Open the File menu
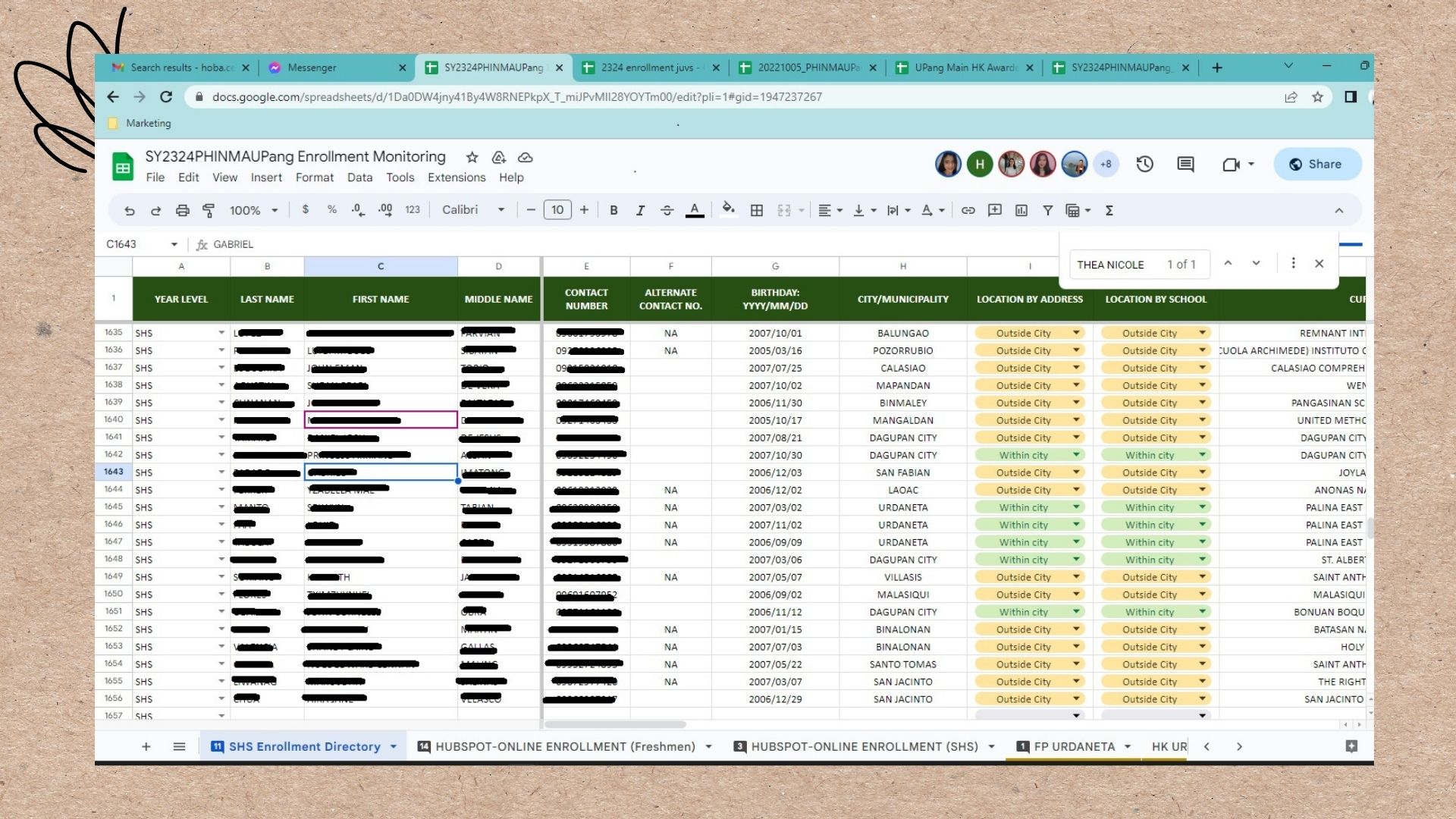 (x=155, y=177)
